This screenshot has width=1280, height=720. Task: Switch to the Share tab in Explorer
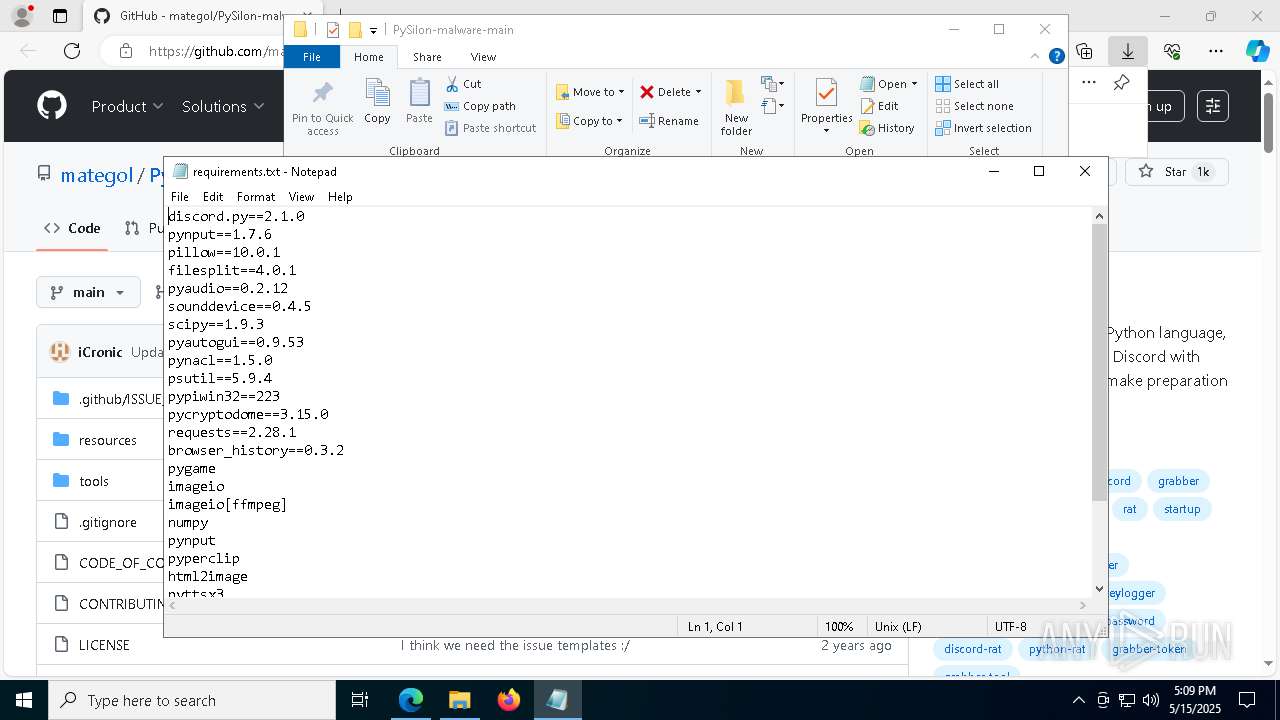pos(427,57)
